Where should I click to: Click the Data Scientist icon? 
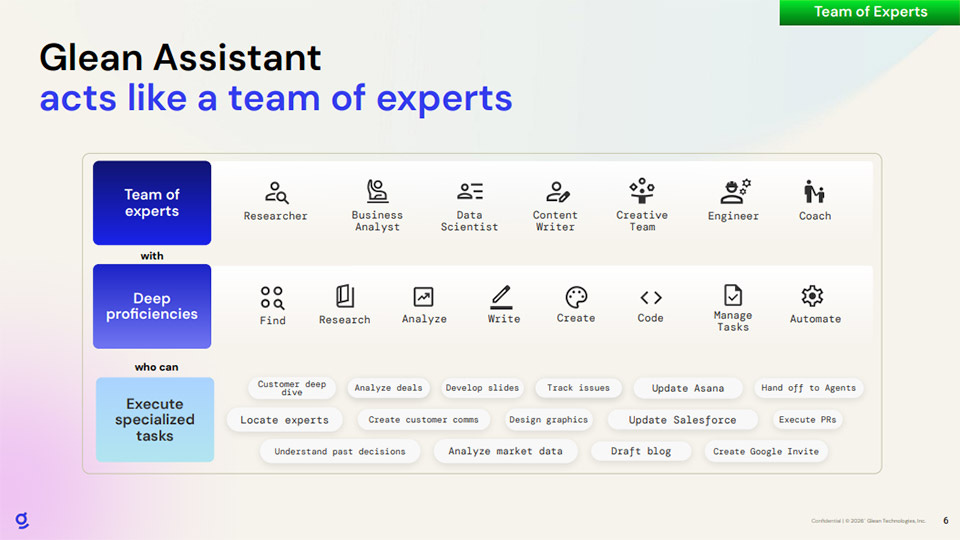(x=470, y=192)
